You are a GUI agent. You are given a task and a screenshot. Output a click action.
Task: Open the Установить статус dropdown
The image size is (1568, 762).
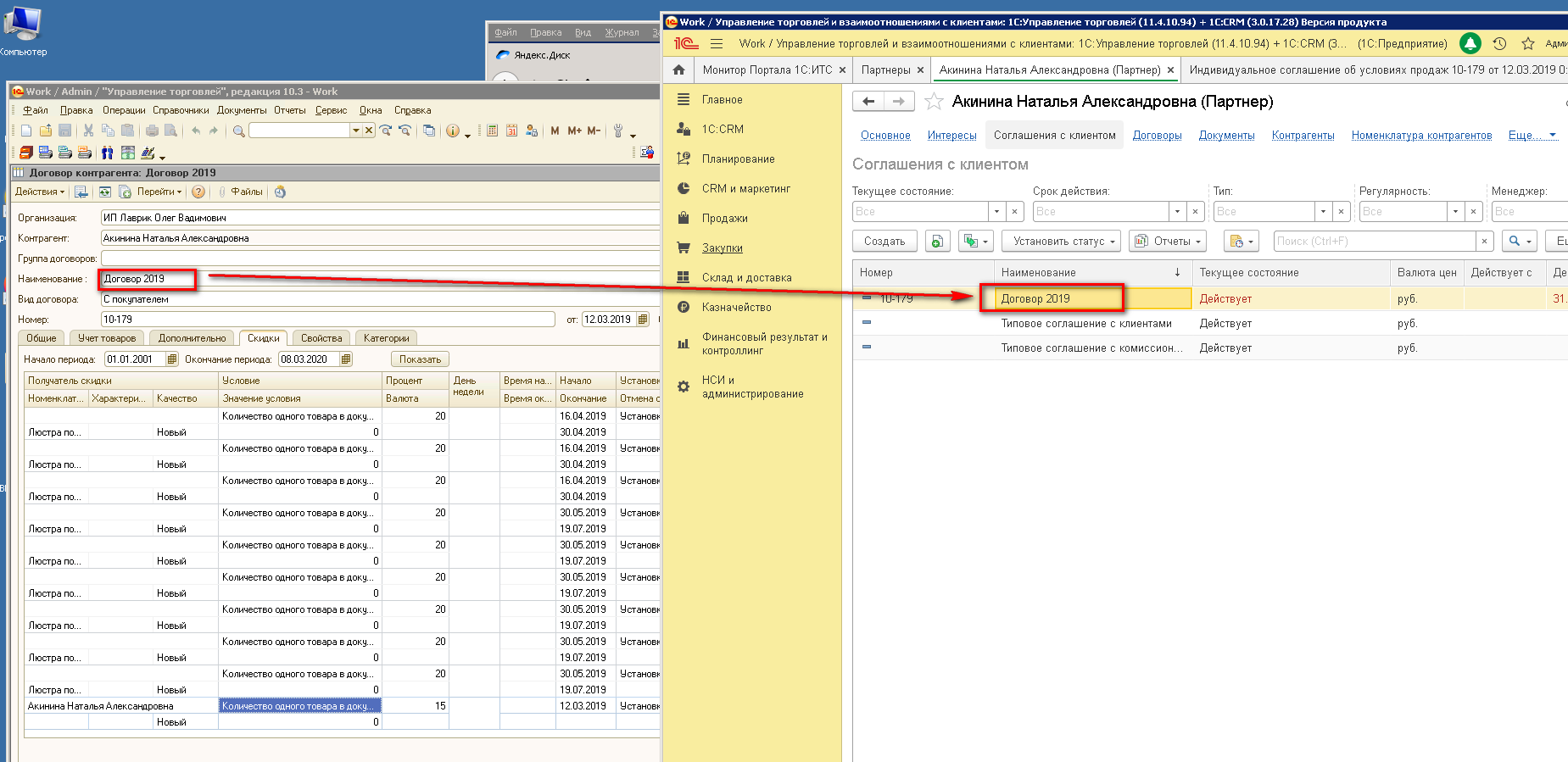click(1061, 242)
